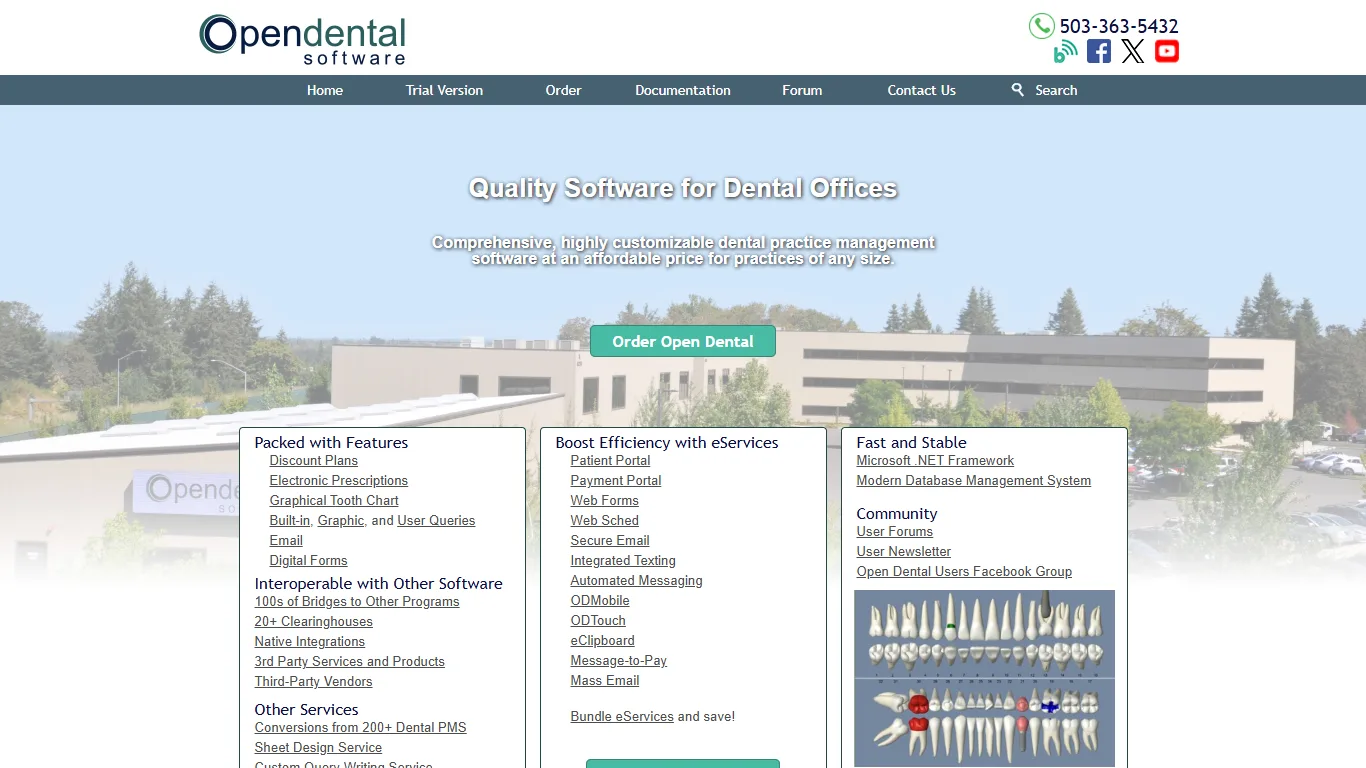Open User Forums link

tap(895, 532)
